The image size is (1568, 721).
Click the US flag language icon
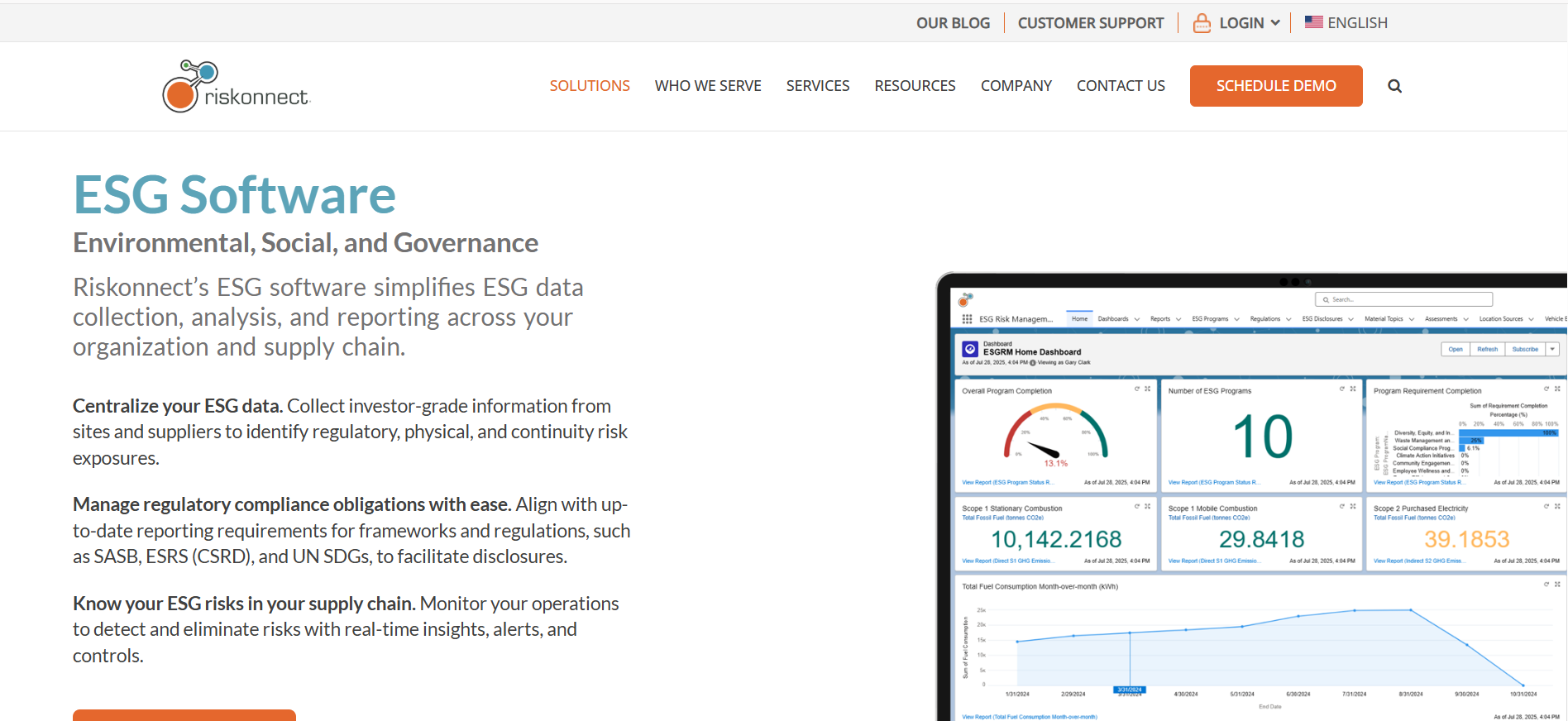coord(1313,22)
